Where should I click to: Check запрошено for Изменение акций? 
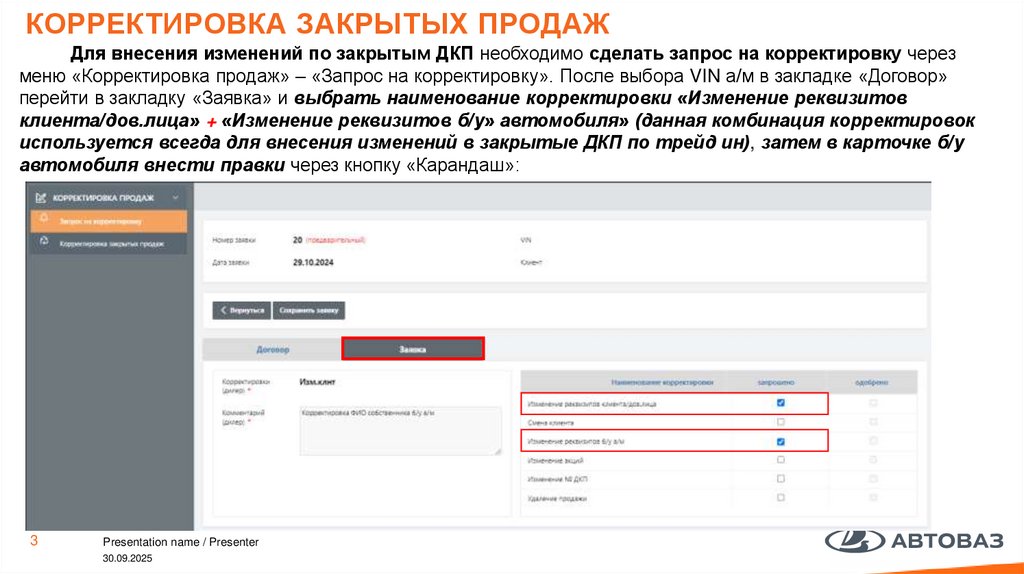tap(780, 460)
